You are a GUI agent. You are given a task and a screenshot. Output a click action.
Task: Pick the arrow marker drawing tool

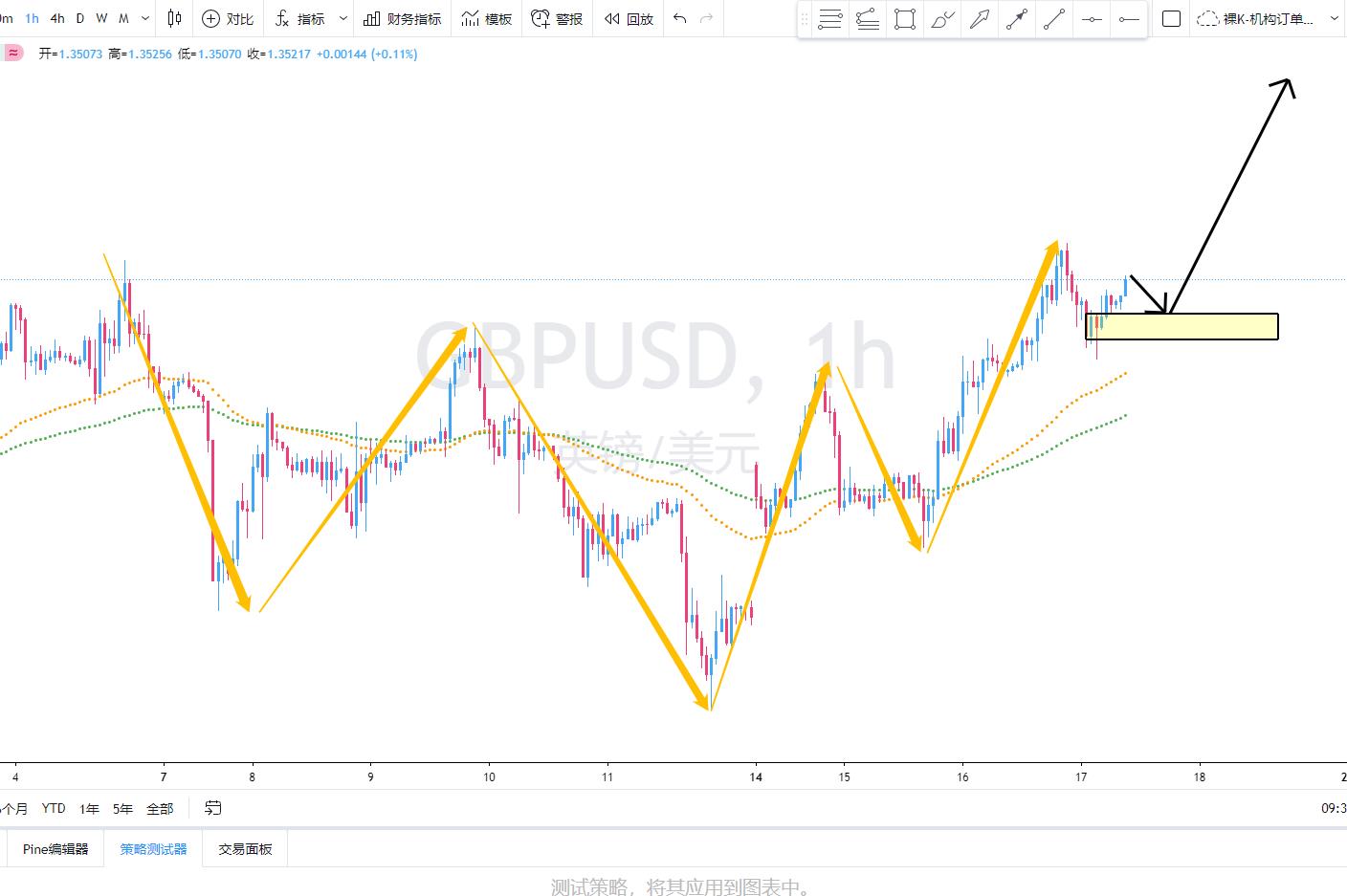click(980, 19)
